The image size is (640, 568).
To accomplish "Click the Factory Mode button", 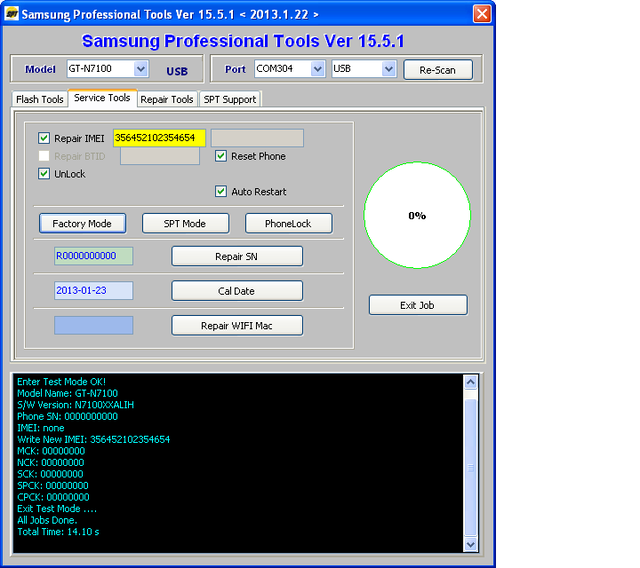I will coord(82,224).
